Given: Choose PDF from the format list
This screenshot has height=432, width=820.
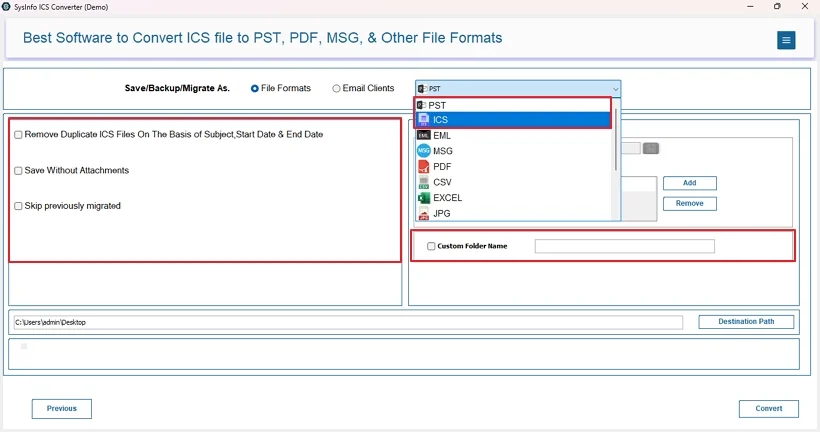Looking at the screenshot, I should point(514,166).
